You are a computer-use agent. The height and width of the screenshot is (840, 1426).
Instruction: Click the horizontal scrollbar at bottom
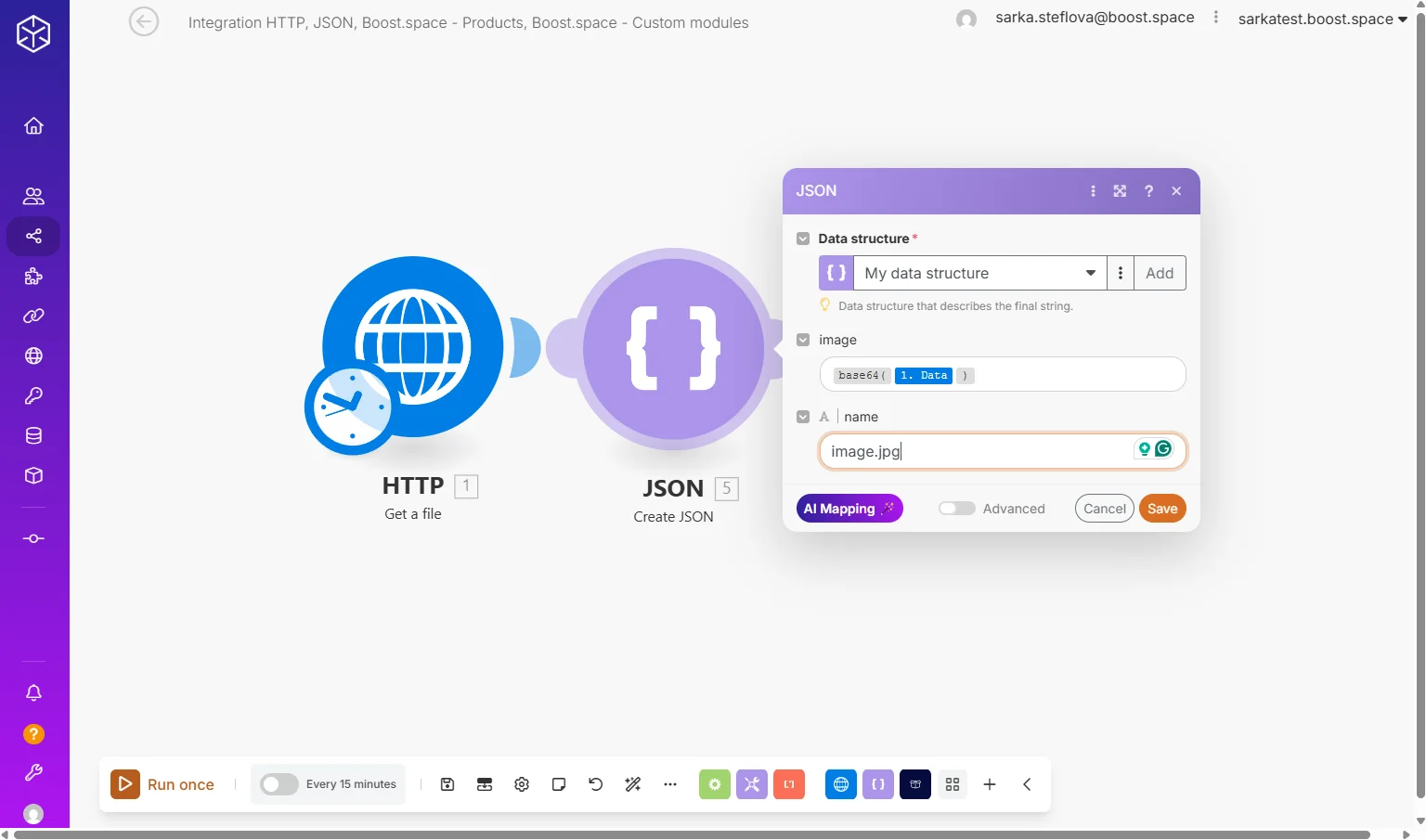coord(692,834)
